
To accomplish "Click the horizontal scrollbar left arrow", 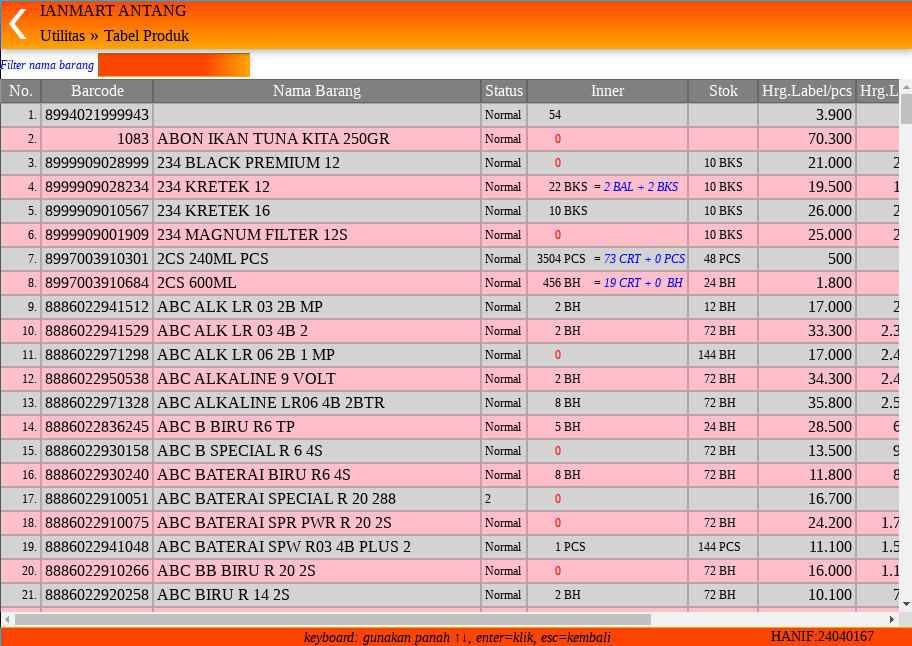I will coord(7,619).
